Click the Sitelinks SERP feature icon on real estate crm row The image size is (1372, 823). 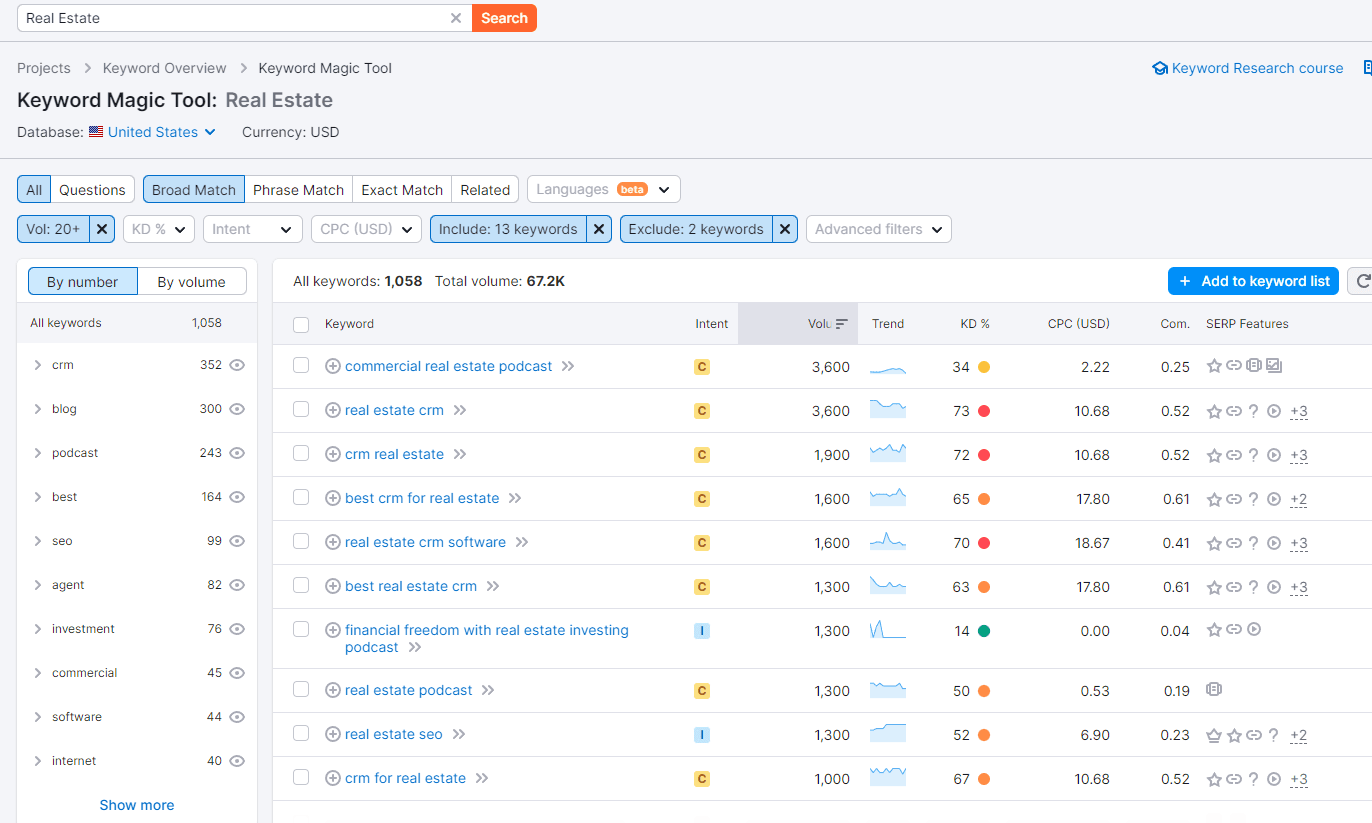click(x=1233, y=411)
